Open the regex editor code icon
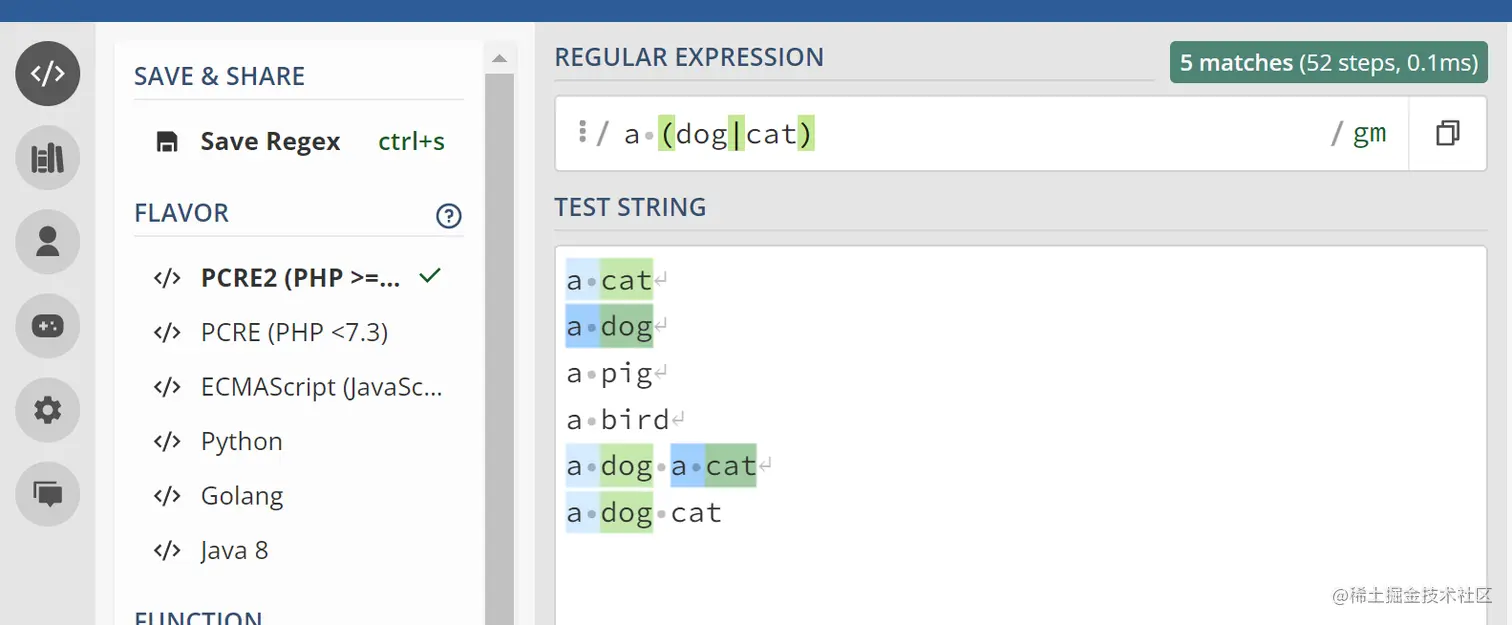This screenshot has width=1512, height=625. [47, 74]
